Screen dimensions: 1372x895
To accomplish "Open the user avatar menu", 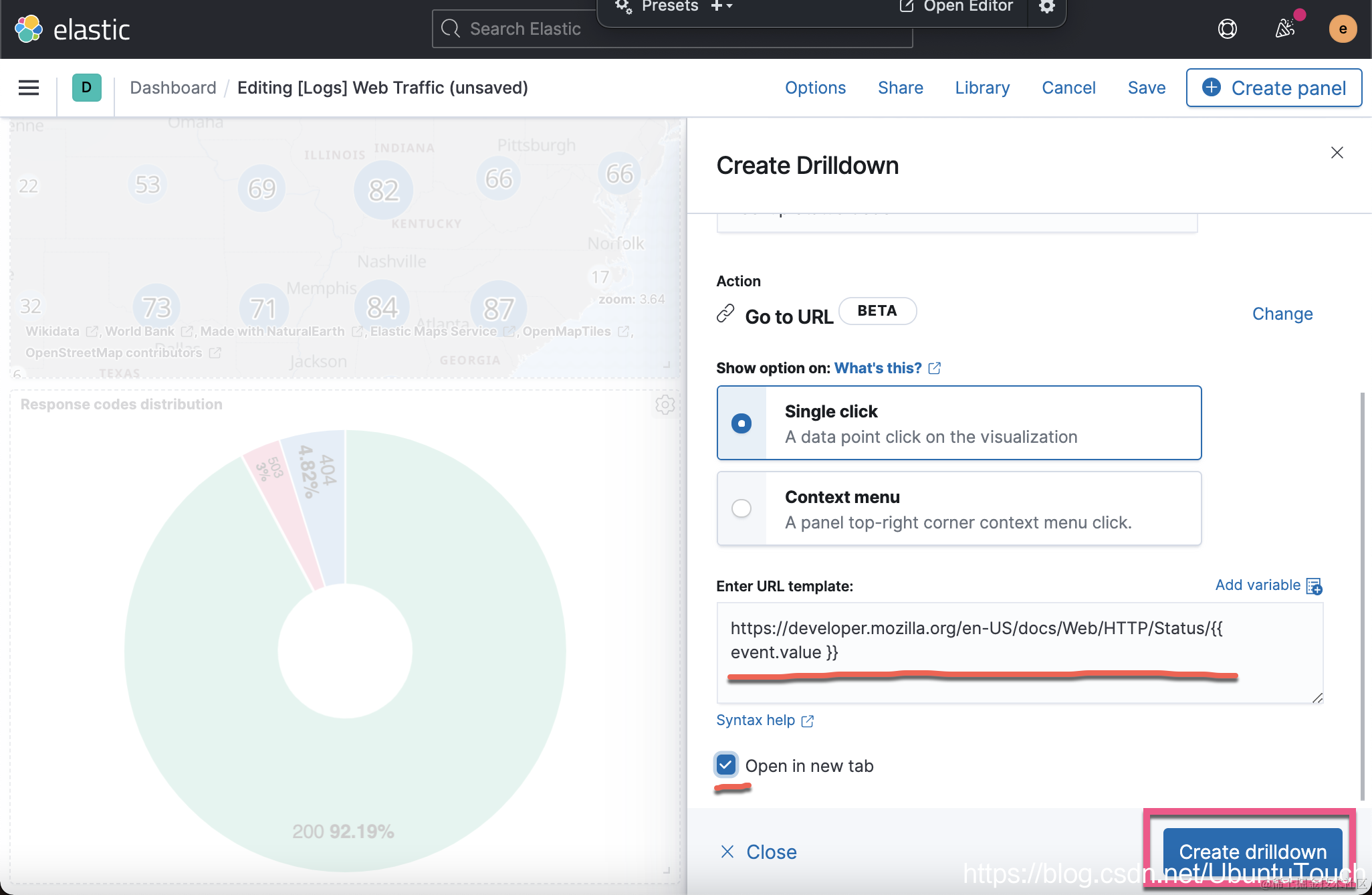I will (x=1342, y=29).
